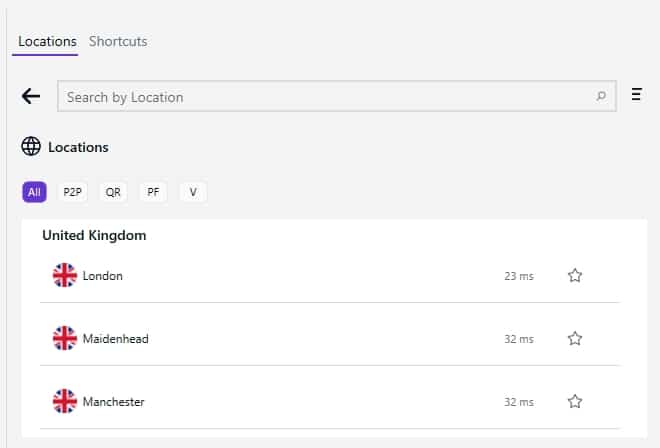Click the back arrow icon

pyautogui.click(x=31, y=96)
